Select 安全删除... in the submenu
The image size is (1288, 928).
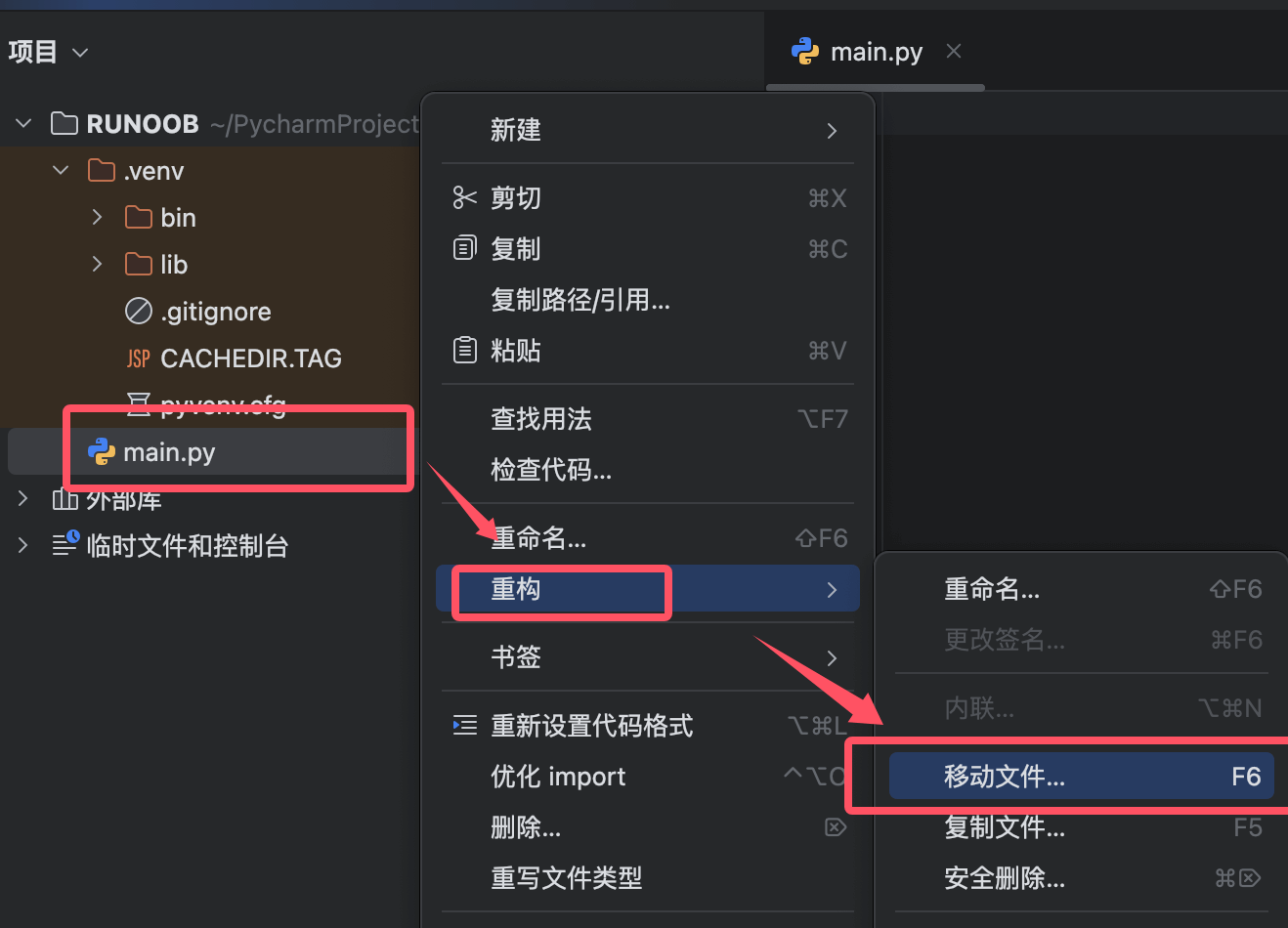tap(1082, 878)
